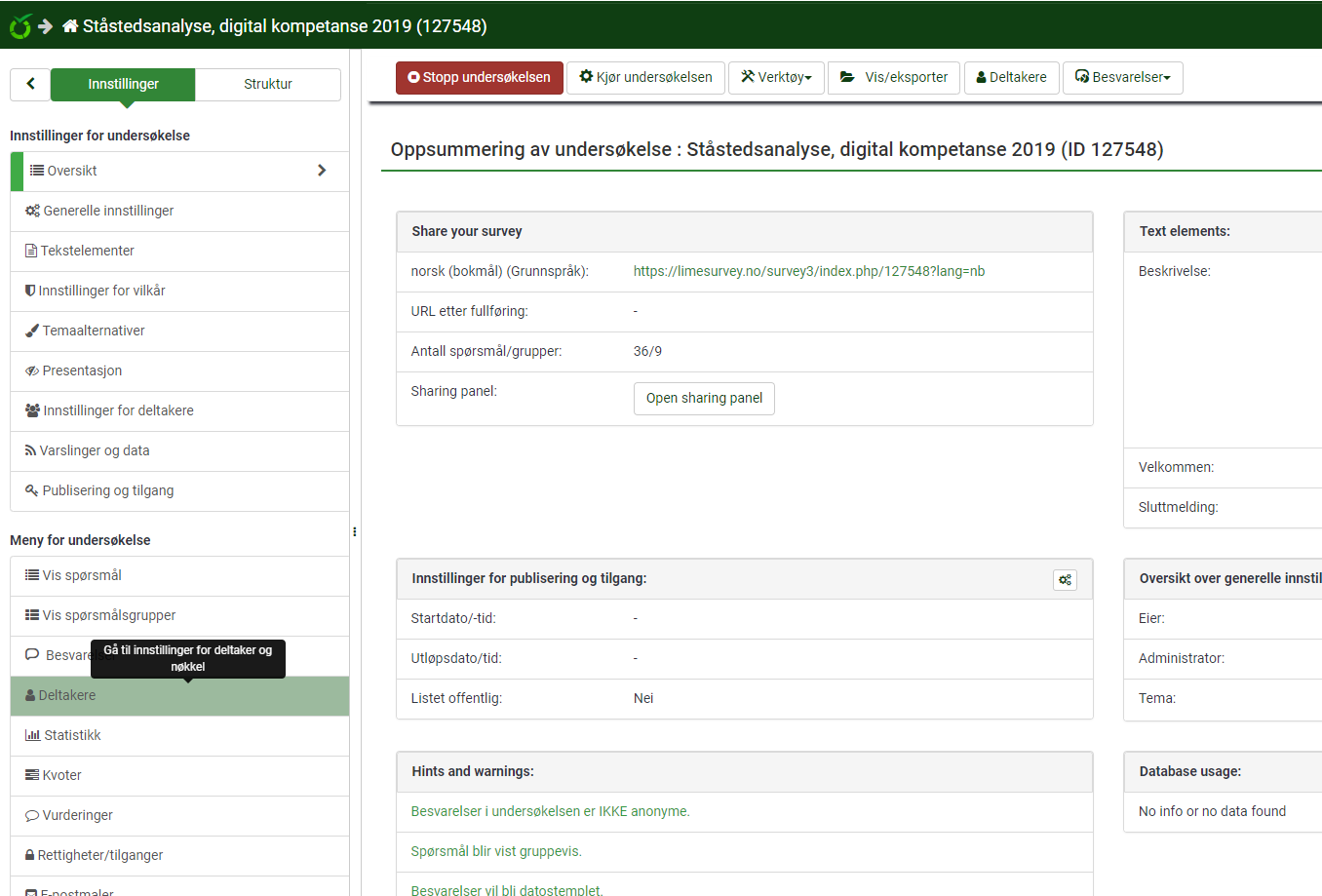This screenshot has height=896, width=1322.
Task: Click Kjør undersøkelsen in toolbar
Action: (x=645, y=77)
